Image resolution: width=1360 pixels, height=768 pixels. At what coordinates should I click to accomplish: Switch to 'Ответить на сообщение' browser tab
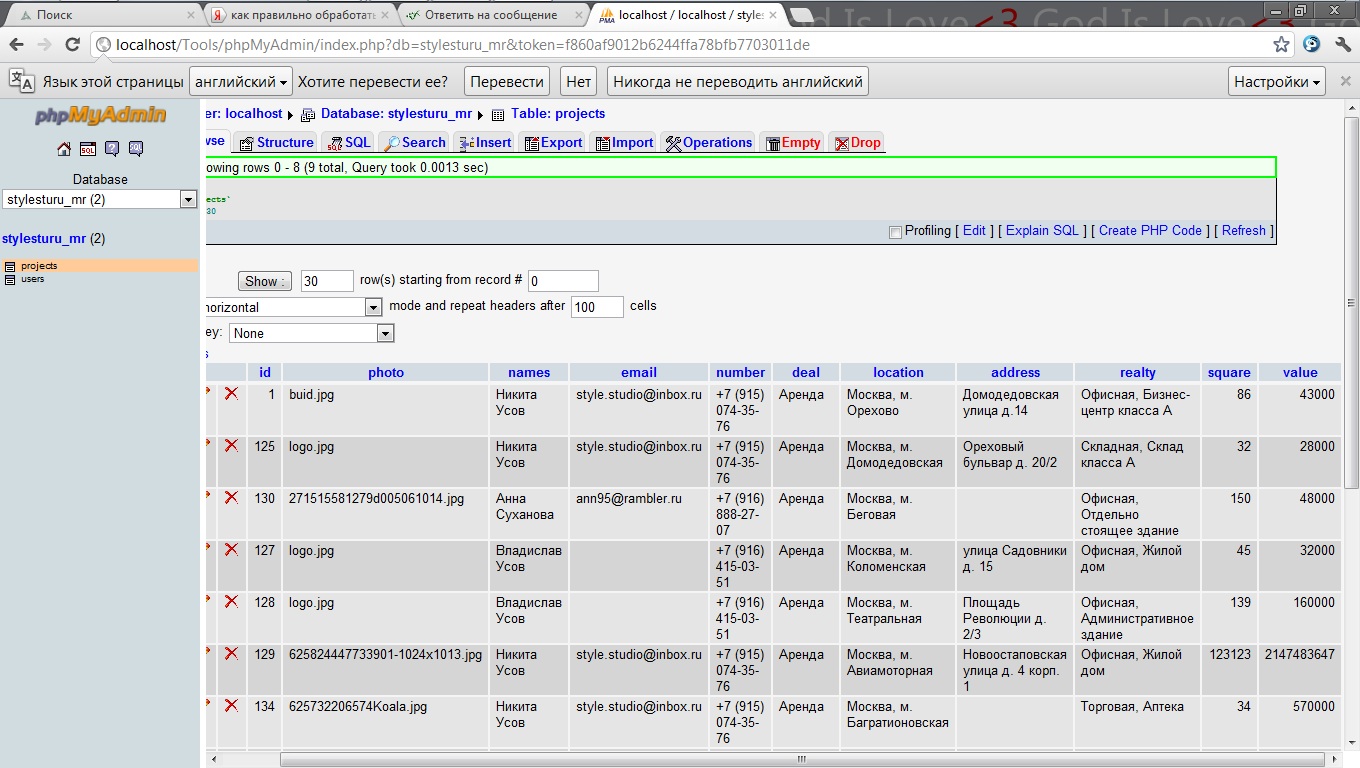point(490,15)
